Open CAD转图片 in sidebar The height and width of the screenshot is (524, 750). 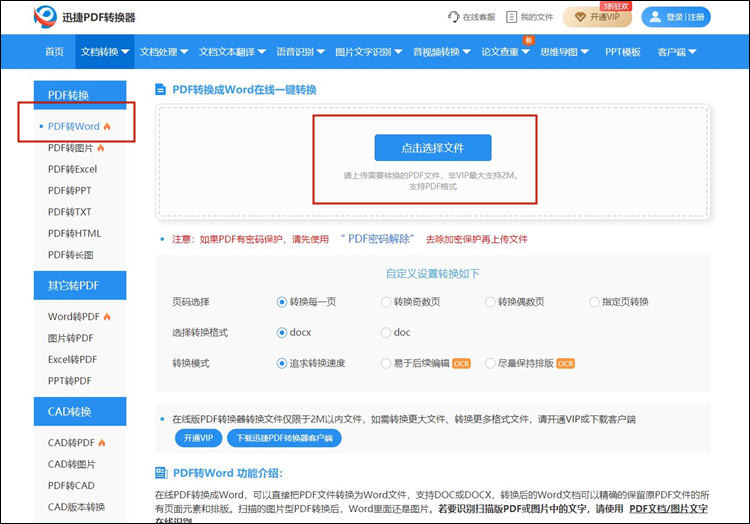point(71,464)
